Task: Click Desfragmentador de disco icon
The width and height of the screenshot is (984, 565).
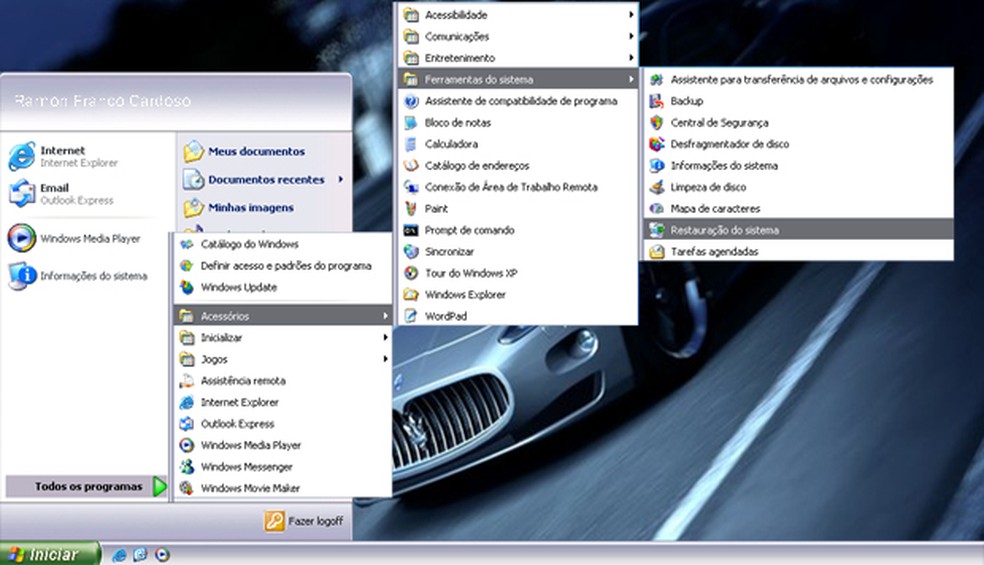Action: tap(656, 144)
